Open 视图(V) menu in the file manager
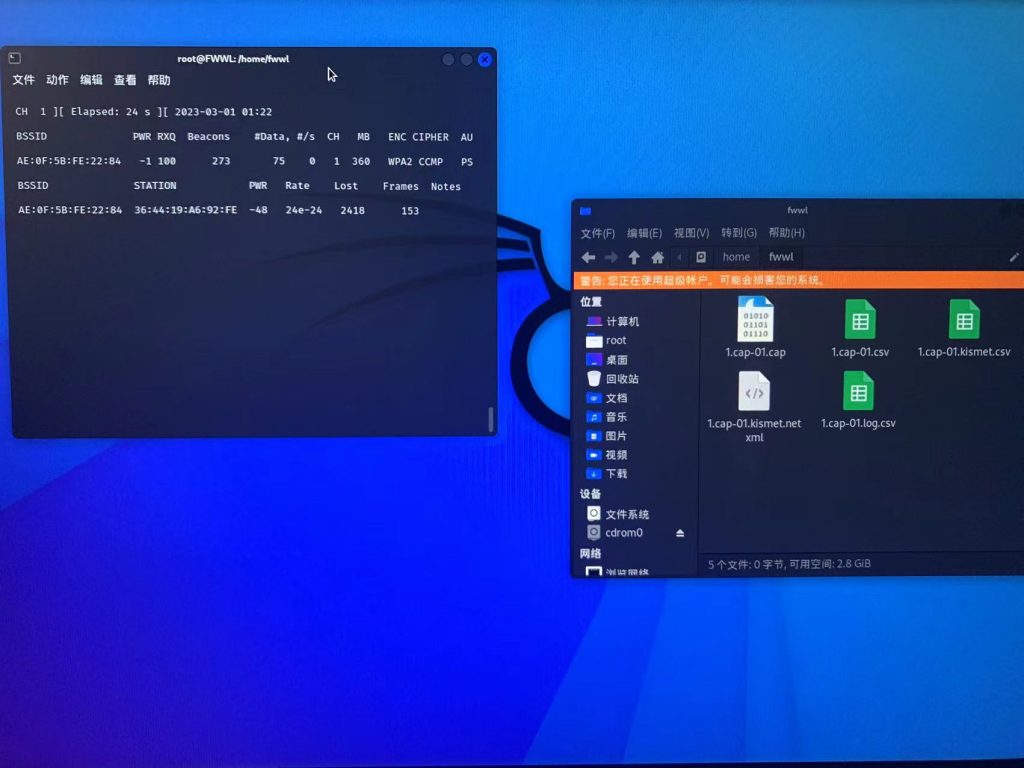The height and width of the screenshot is (768, 1024). point(692,233)
